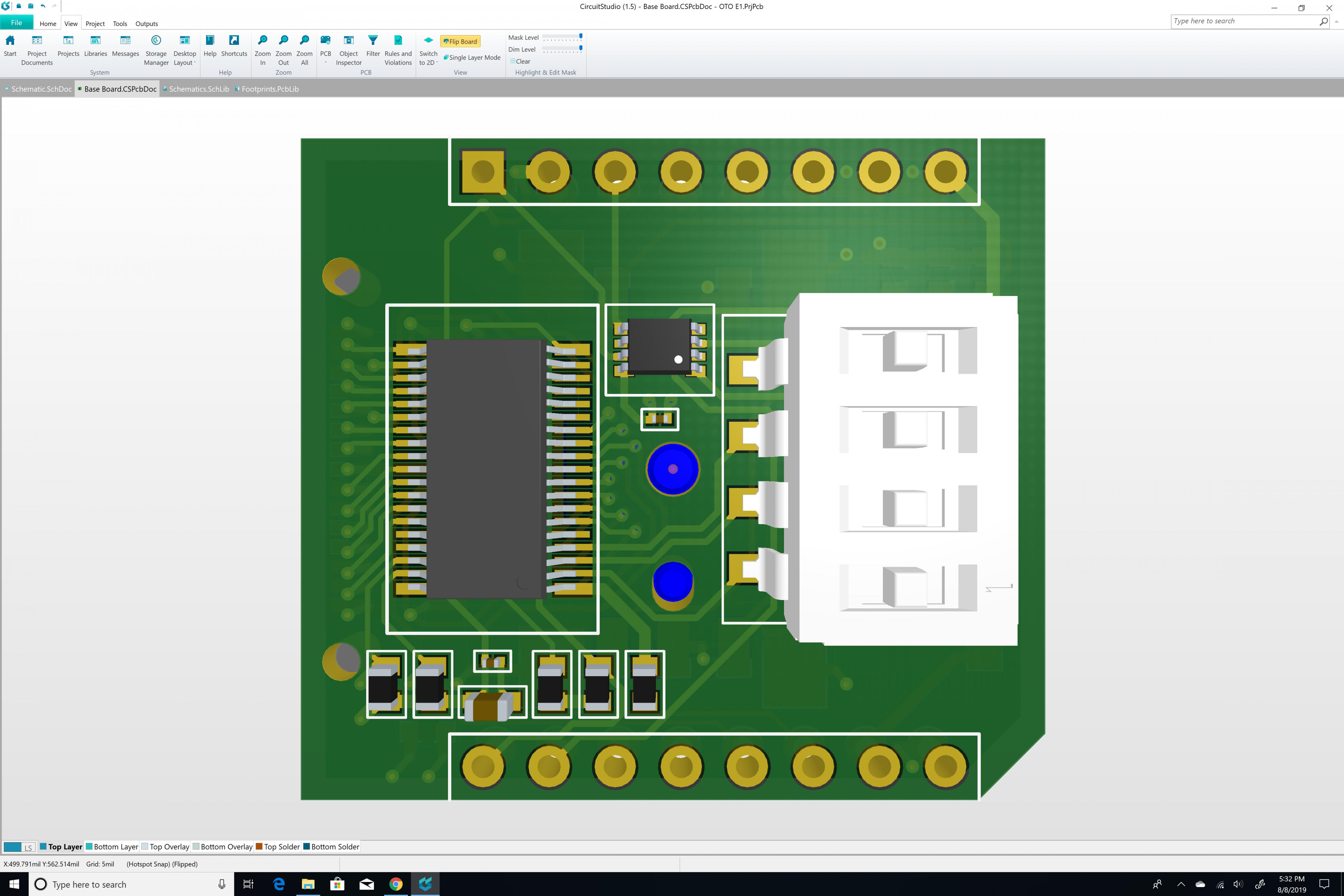Click the LS layer set button

[x=28, y=847]
